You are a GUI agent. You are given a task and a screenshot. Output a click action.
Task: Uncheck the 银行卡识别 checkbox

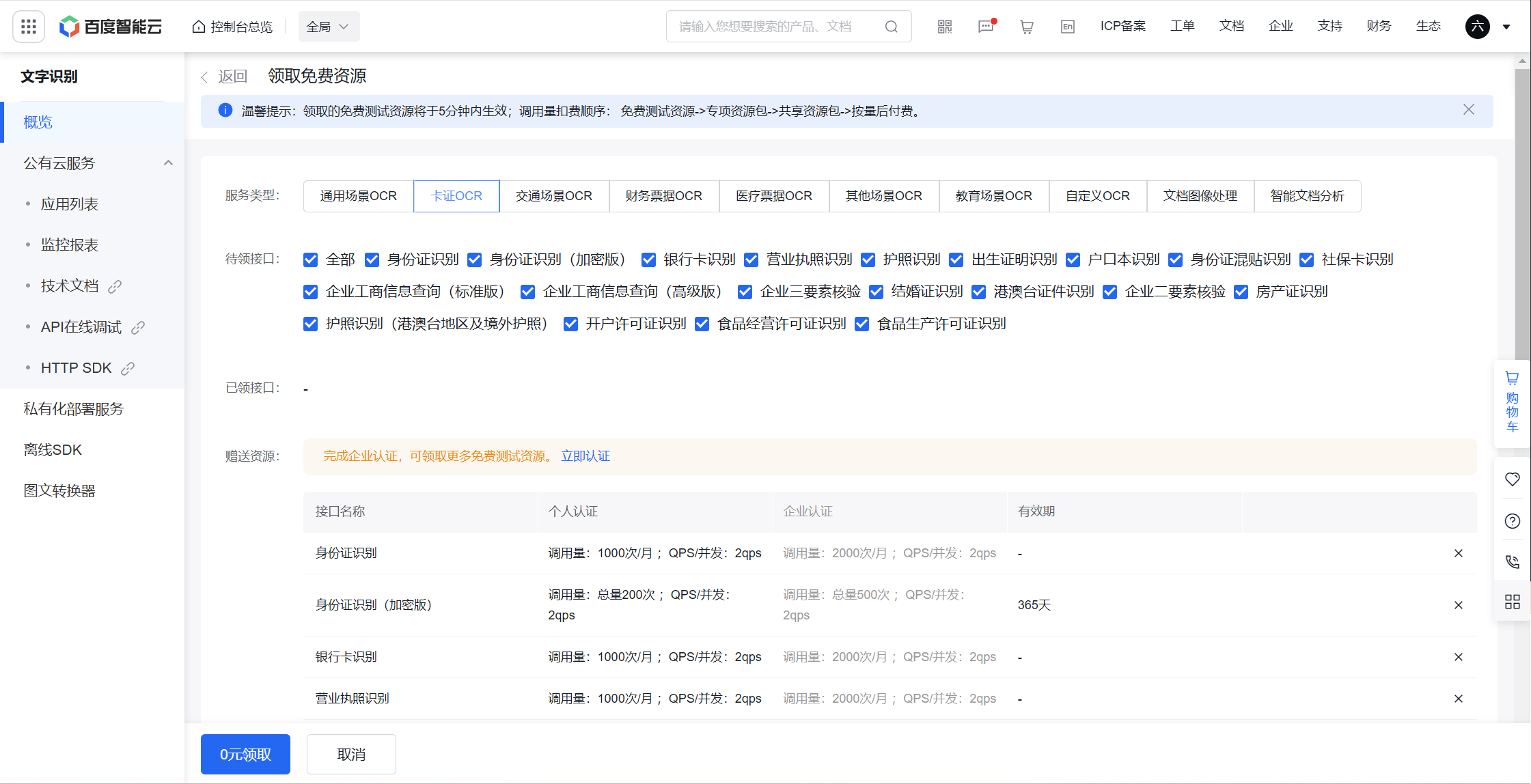(x=649, y=260)
